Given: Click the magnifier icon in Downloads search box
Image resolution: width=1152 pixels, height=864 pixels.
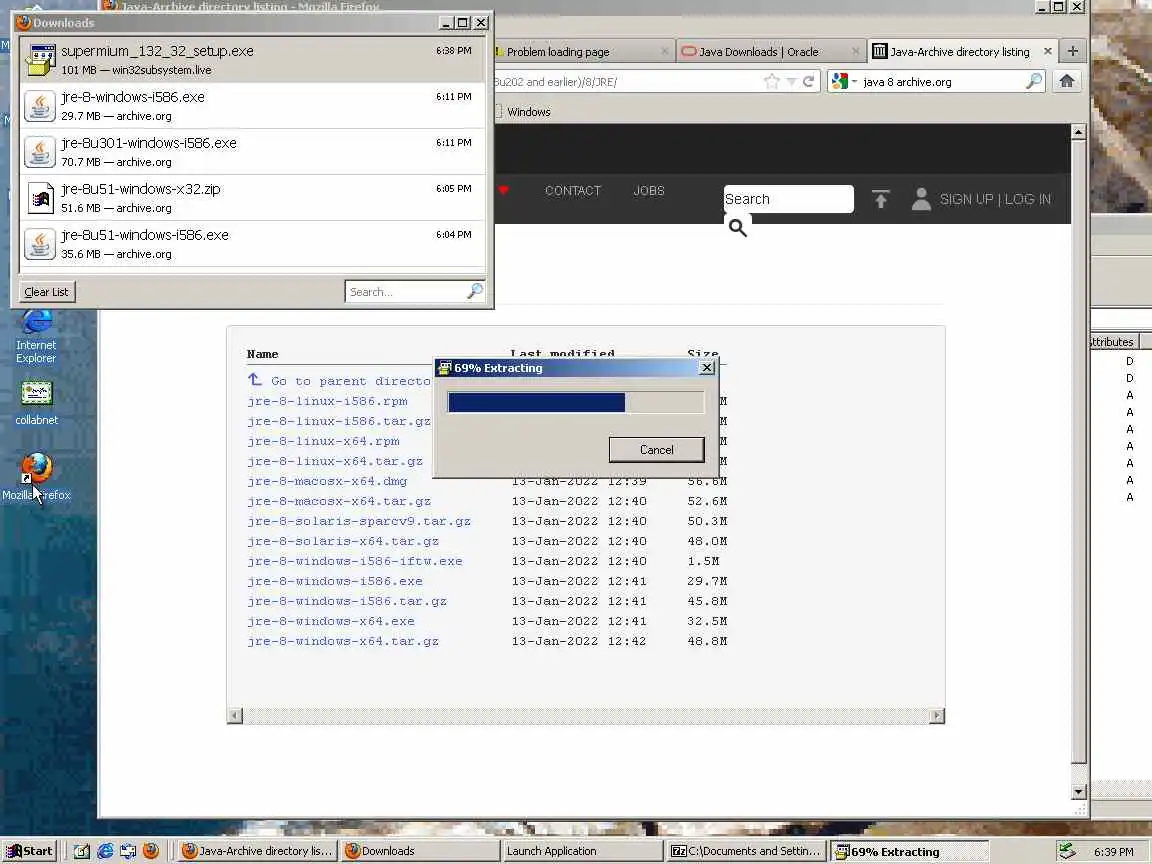Looking at the screenshot, I should click(x=475, y=291).
